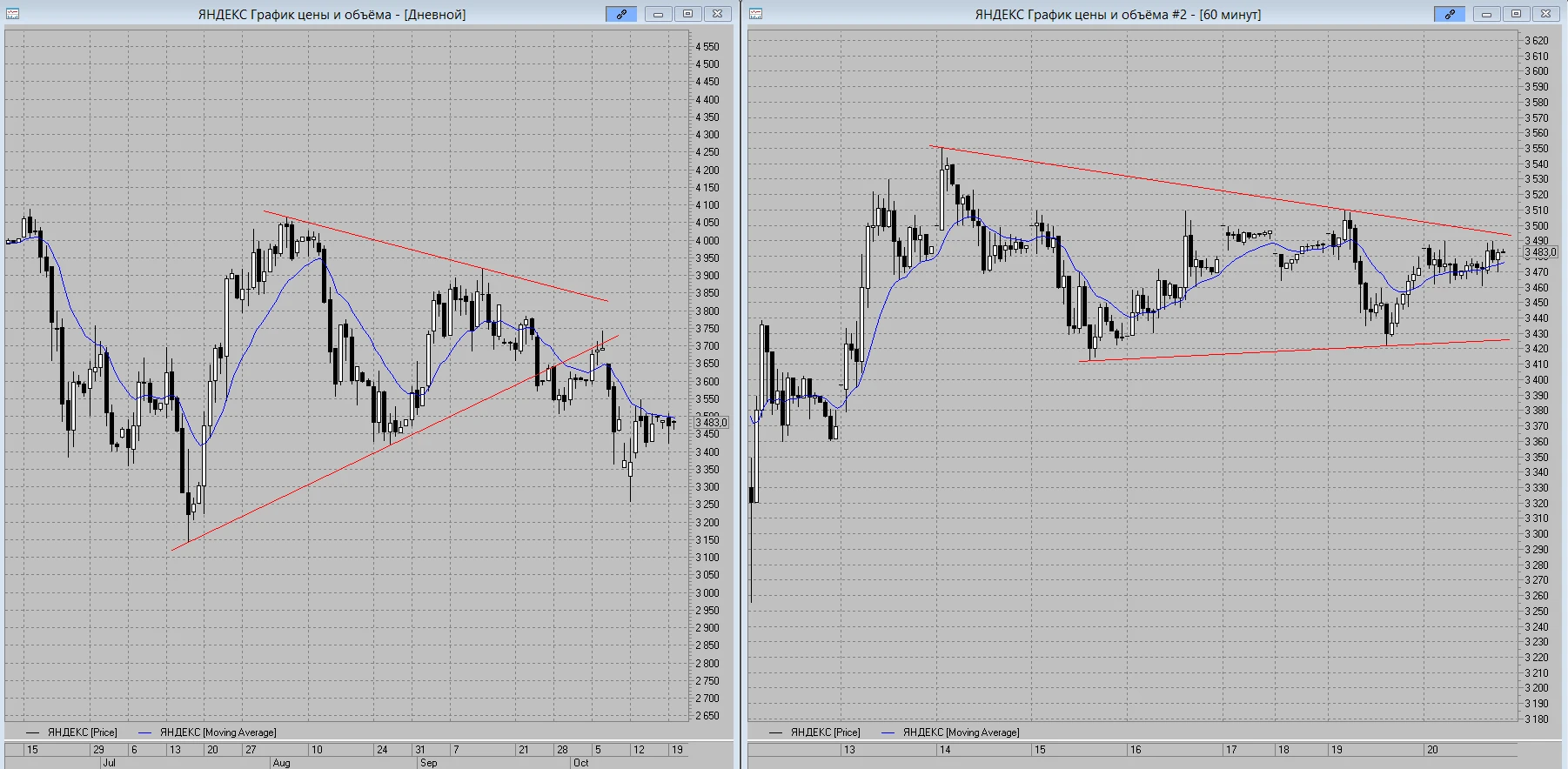Close the 60-minute chart #2 window
The width and height of the screenshot is (1568, 769).
(x=1546, y=14)
